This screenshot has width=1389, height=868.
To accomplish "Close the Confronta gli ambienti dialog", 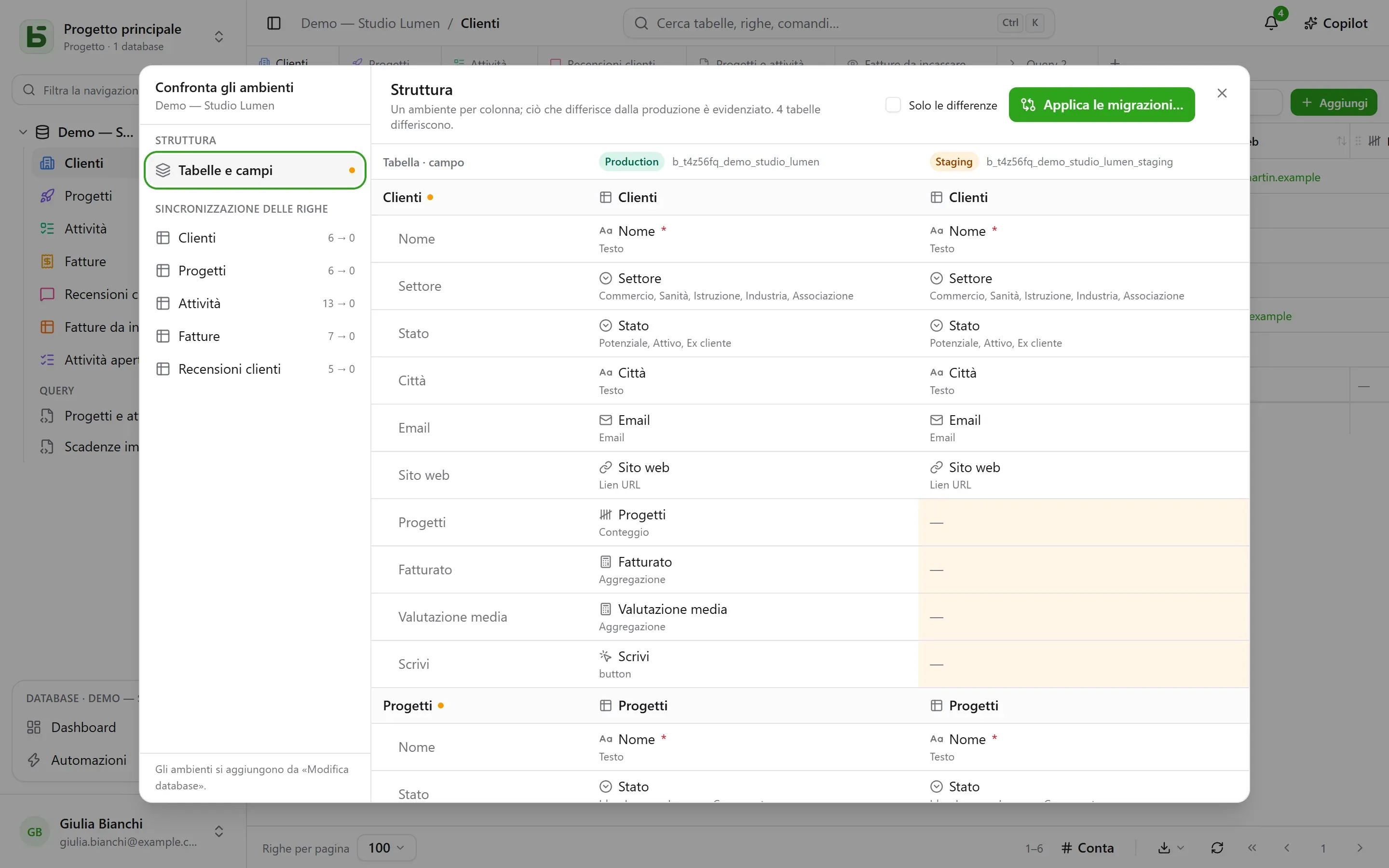I will point(1222,93).
